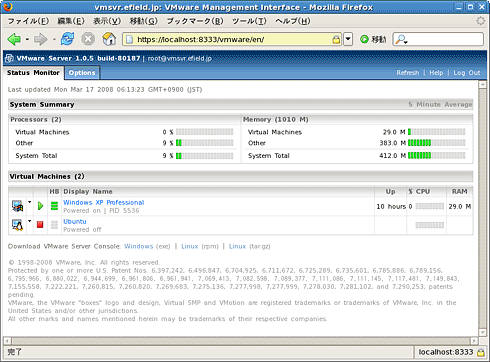Click the localhost:8333 status bar text
The width and height of the screenshot is (490, 362).
click(446, 352)
